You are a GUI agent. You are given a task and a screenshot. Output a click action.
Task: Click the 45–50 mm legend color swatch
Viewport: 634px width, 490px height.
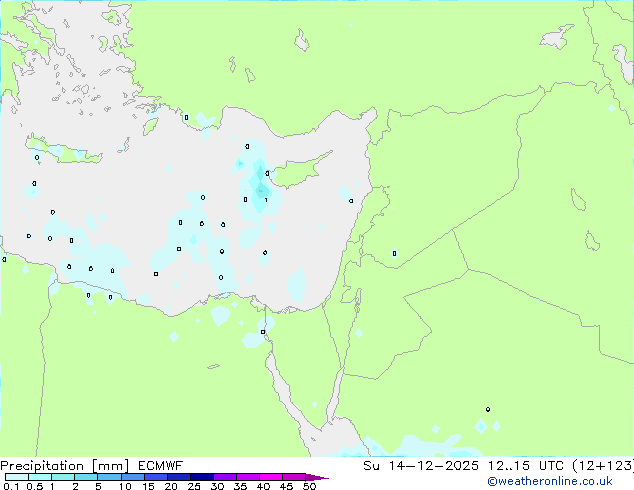pyautogui.click(x=294, y=477)
